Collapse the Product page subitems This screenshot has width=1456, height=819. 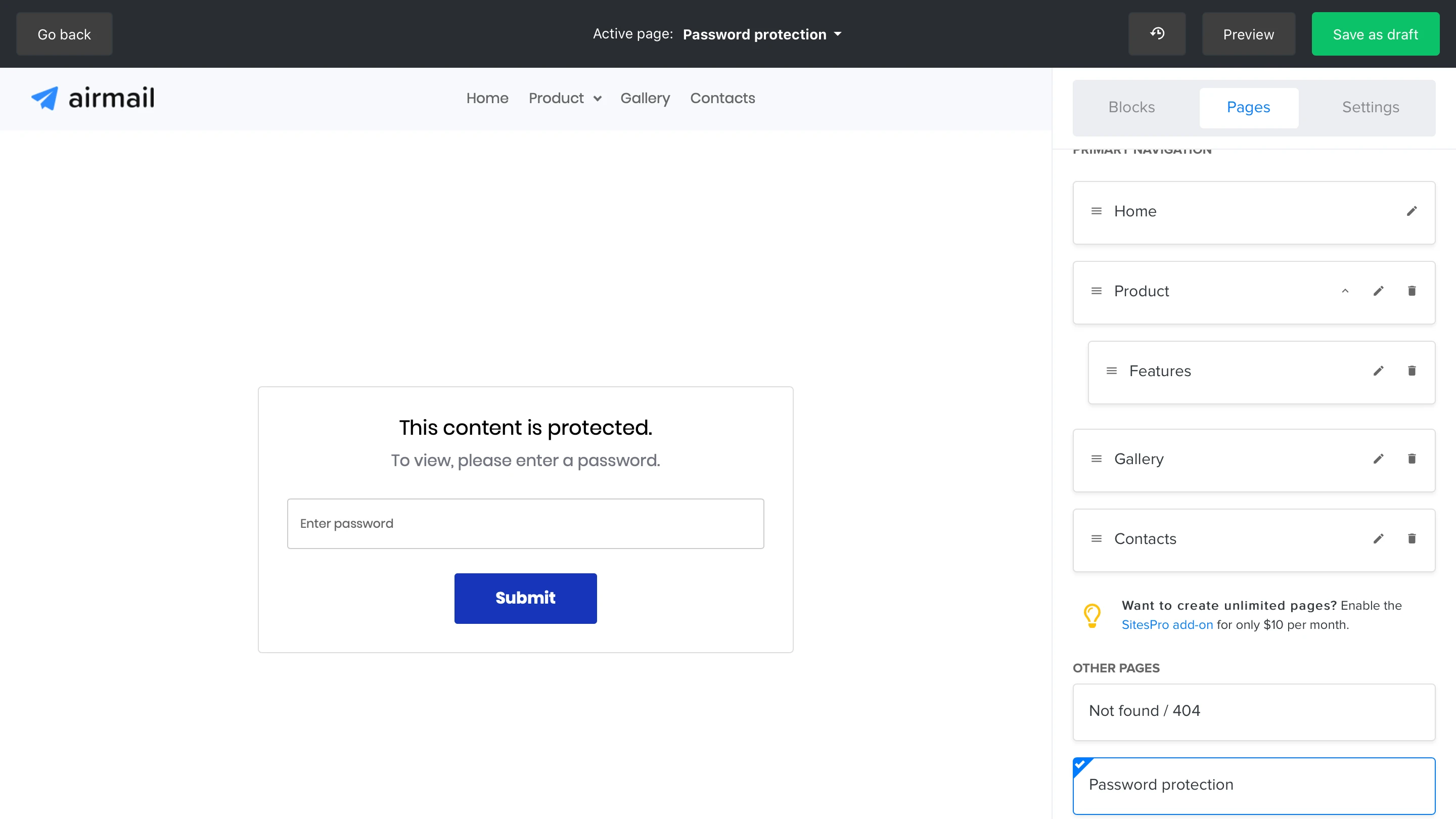[x=1345, y=291]
